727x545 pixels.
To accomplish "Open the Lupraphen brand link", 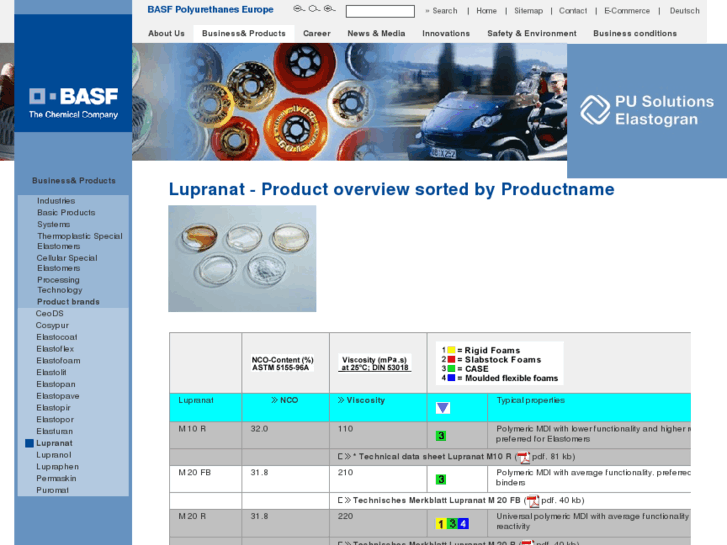I will 57,467.
